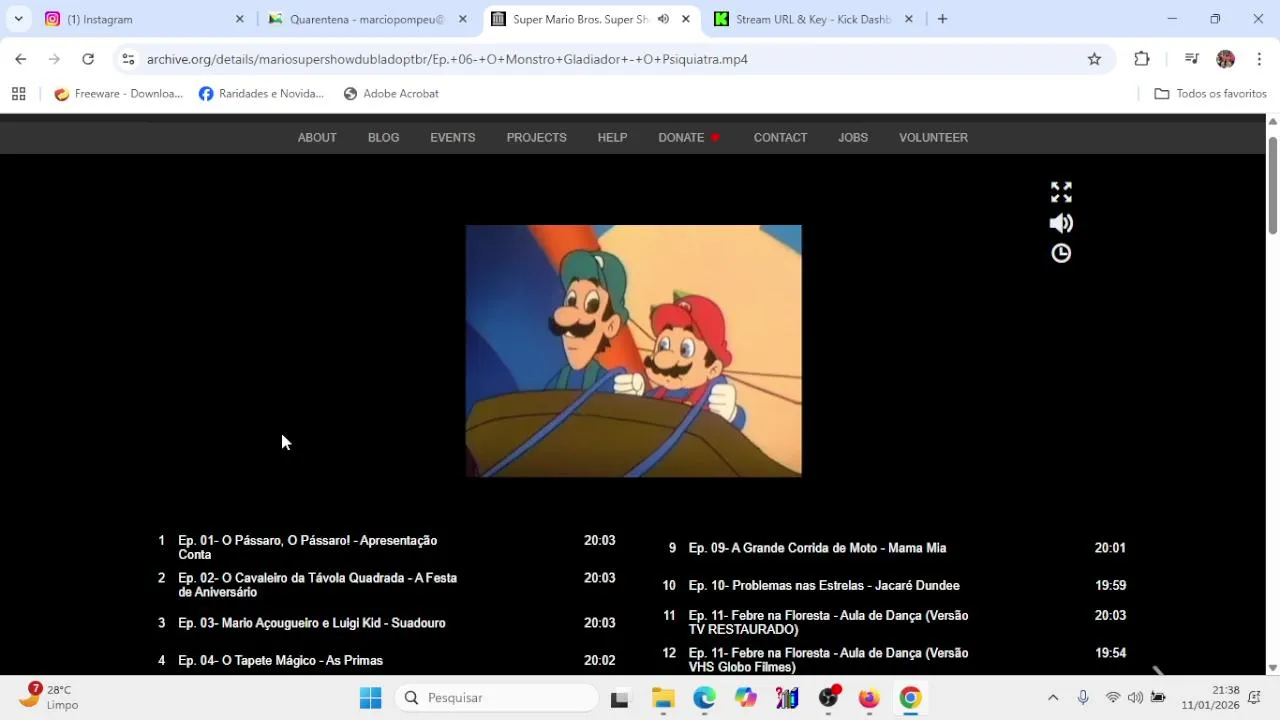Viewport: 1280px width, 720px height.
Task: Open the VOLUNTEER menu item
Action: coord(933,137)
